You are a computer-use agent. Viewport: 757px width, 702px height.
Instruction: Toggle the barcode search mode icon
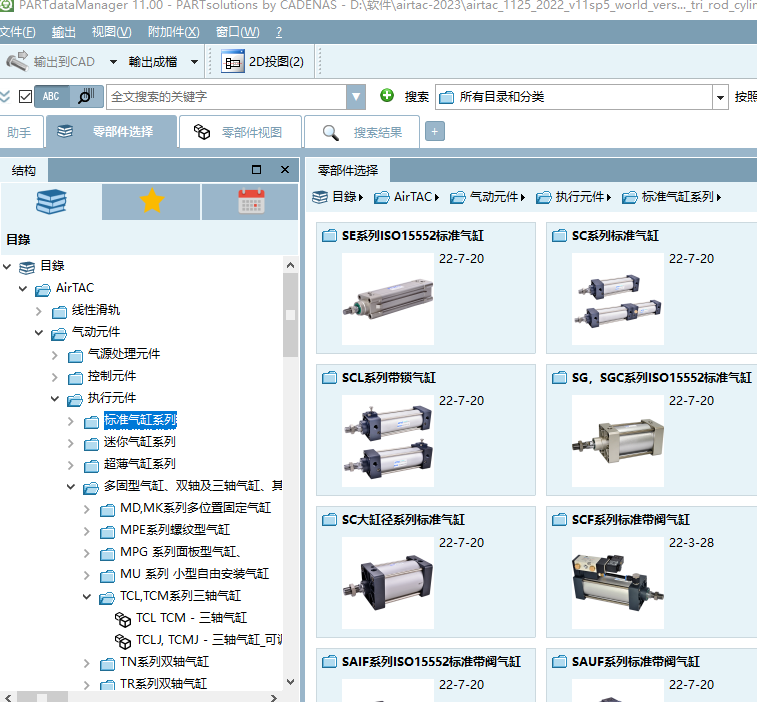[x=86, y=96]
